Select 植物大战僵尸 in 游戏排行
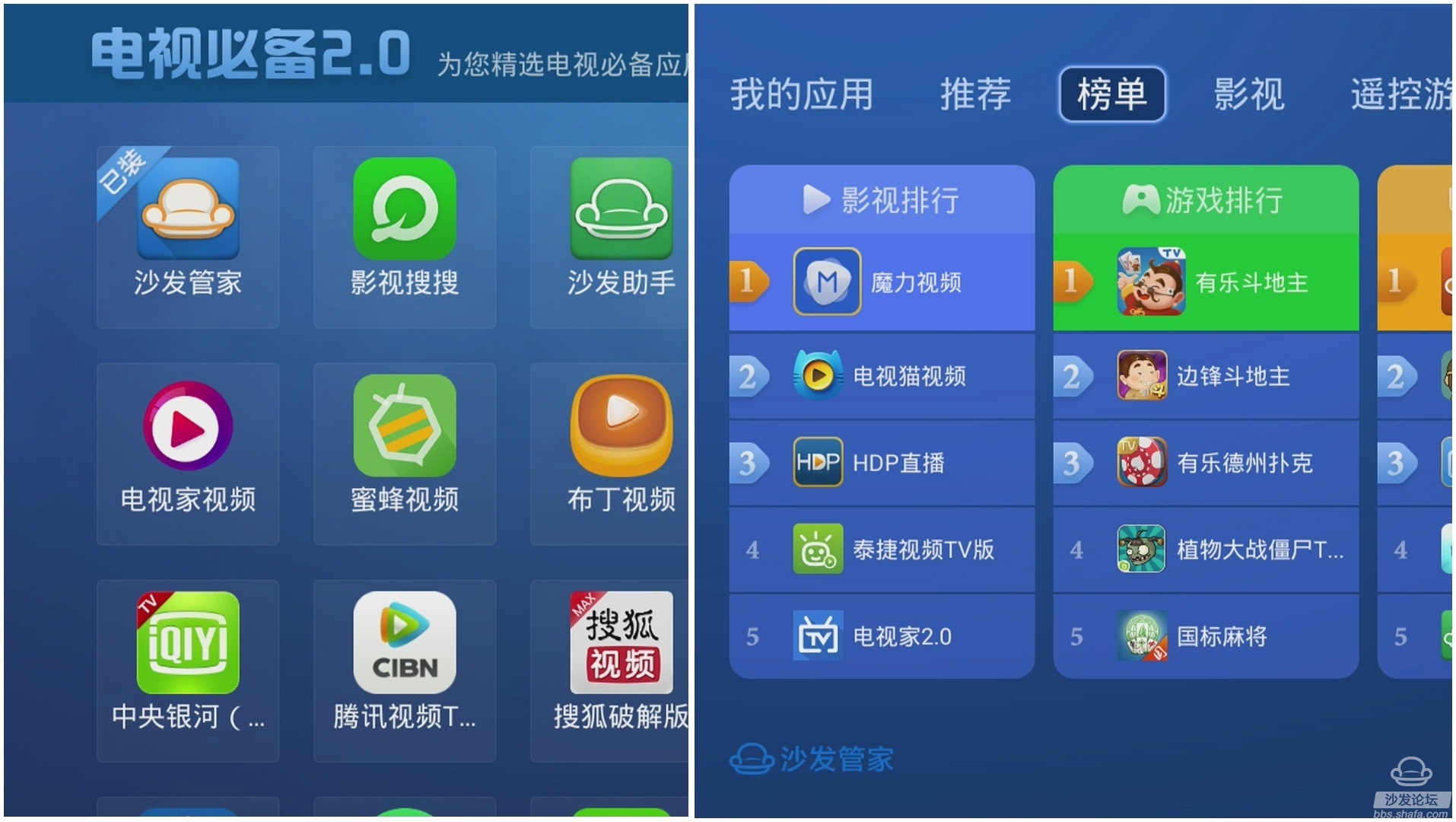Image resolution: width=1456 pixels, height=822 pixels. [1206, 550]
